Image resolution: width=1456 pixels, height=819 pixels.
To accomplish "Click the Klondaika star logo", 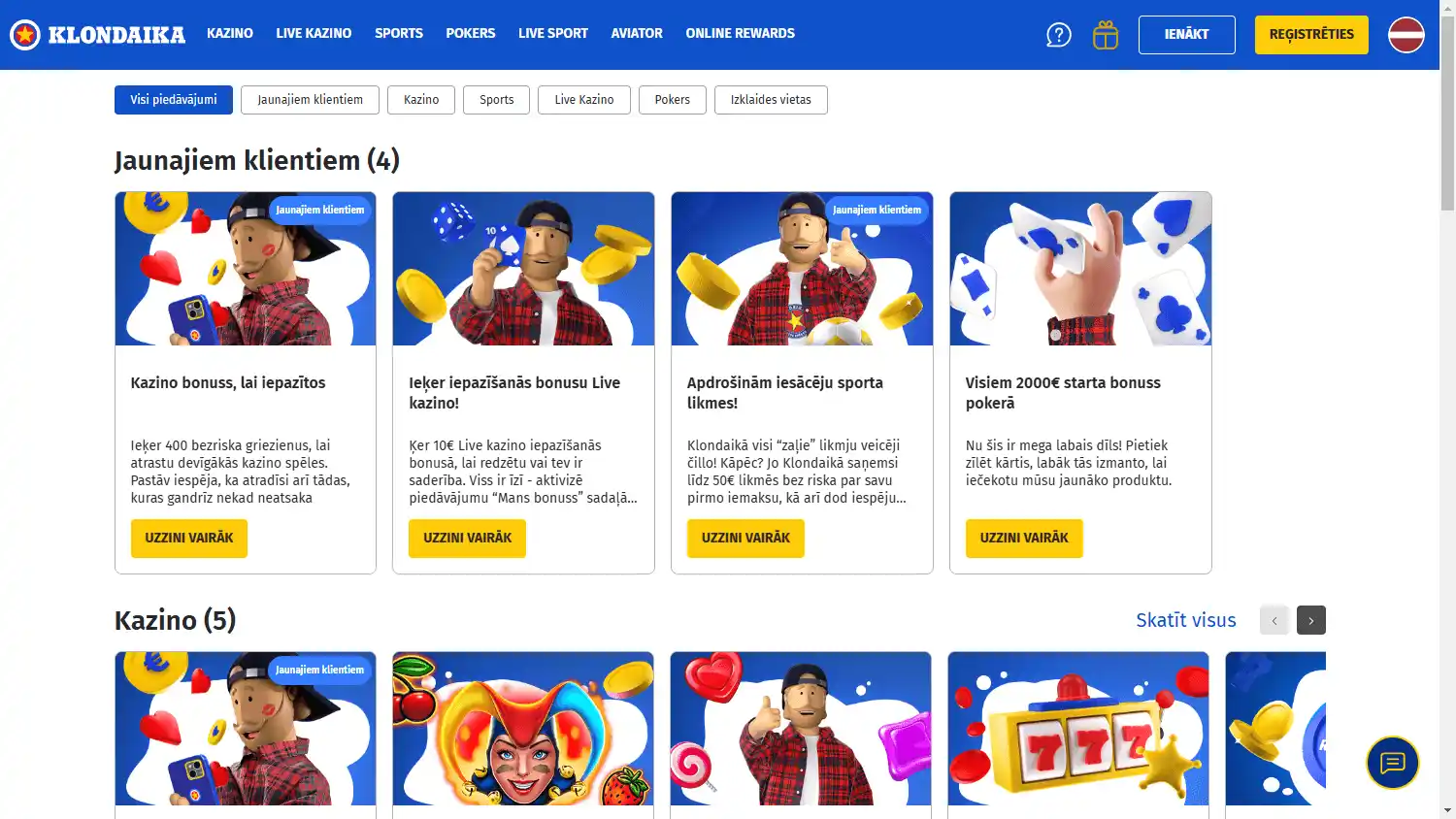I will pos(97,35).
